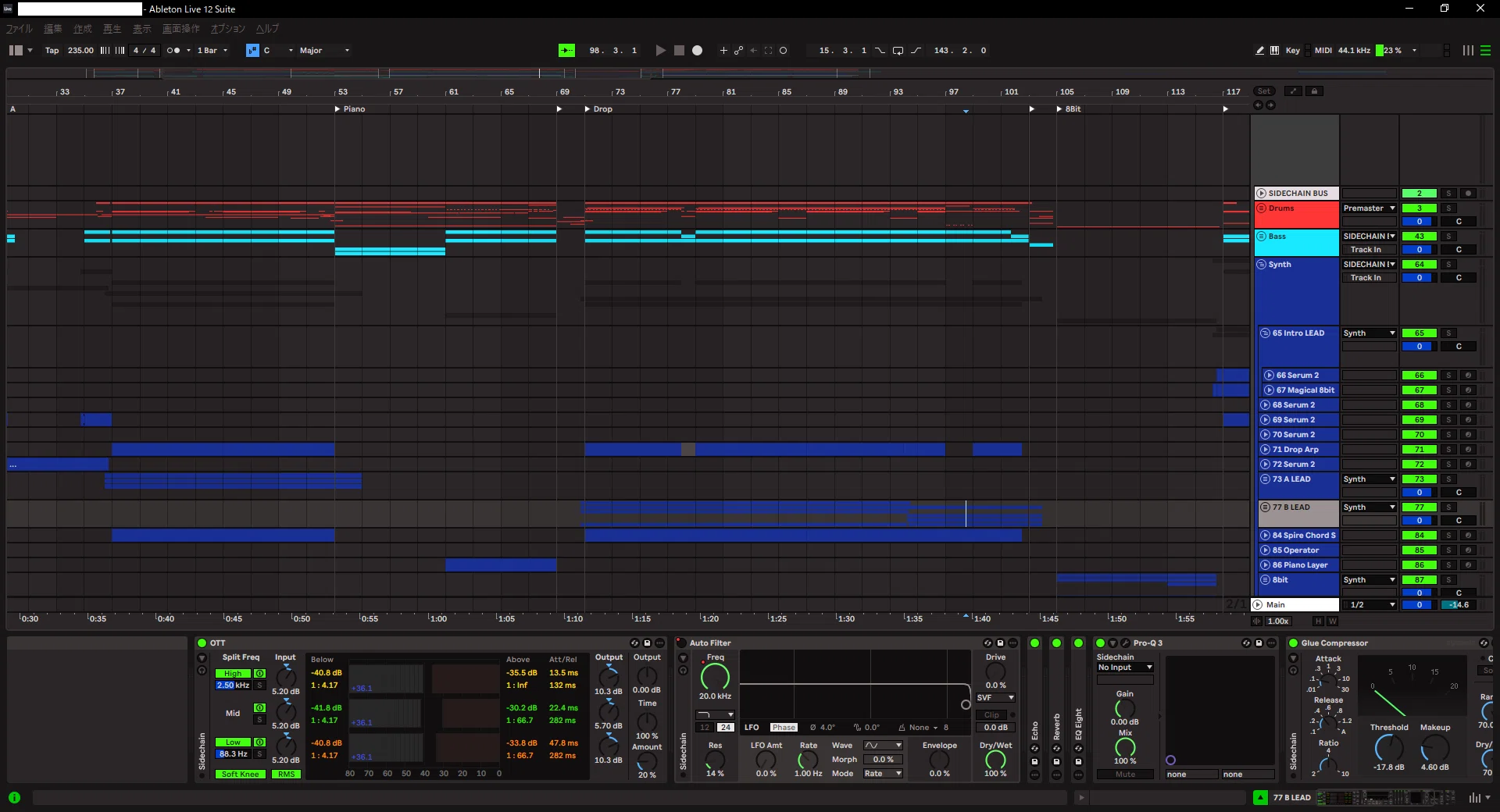Fold the 65 Intro LEAD group
The width and height of the screenshot is (1500, 812).
[x=1266, y=333]
